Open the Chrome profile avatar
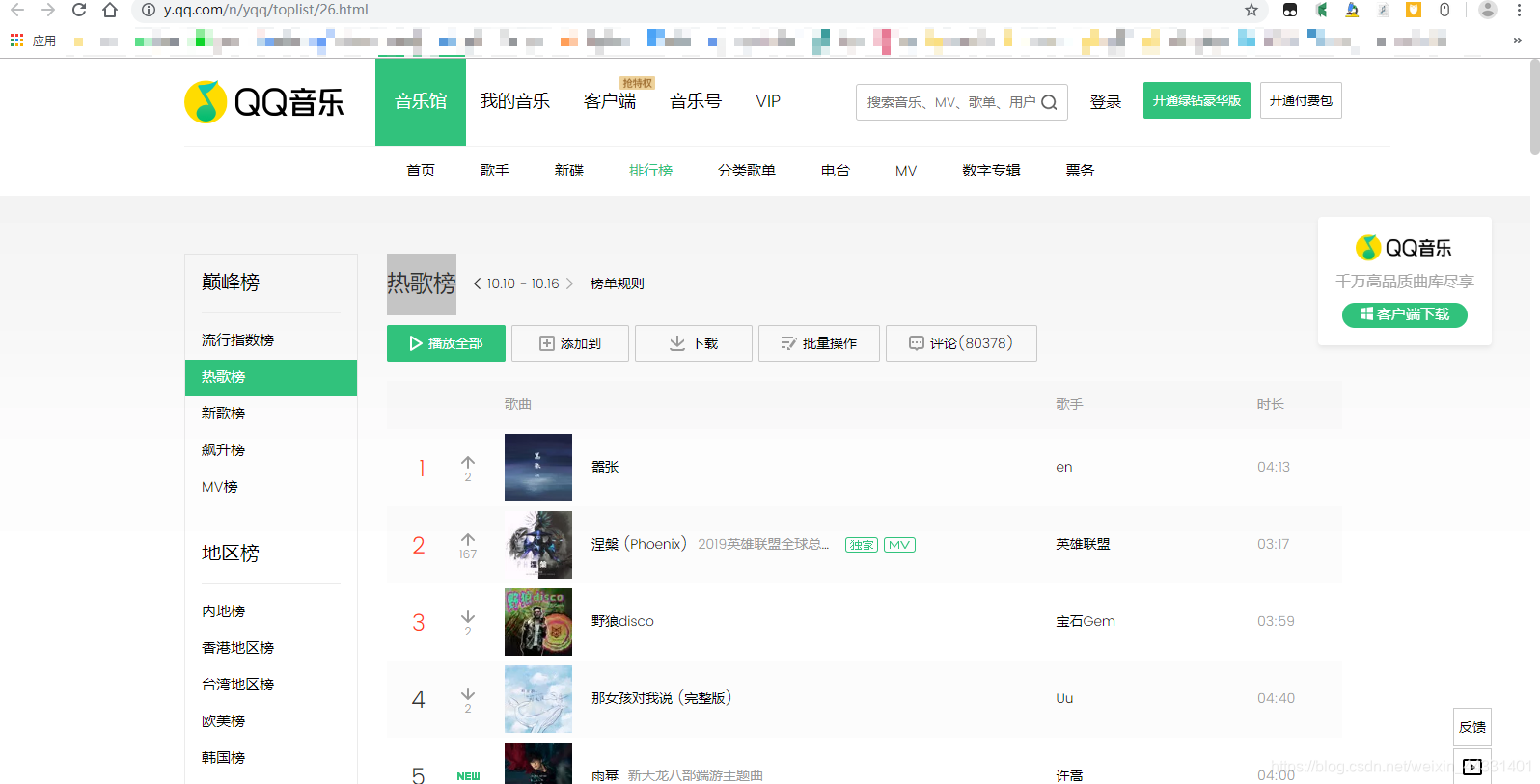The width and height of the screenshot is (1540, 784). tap(1488, 10)
